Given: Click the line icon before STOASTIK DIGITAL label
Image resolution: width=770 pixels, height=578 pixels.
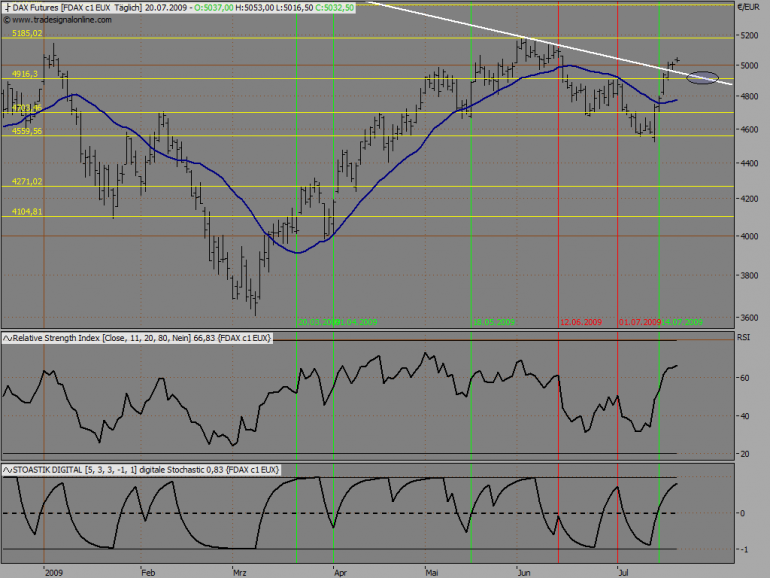Looking at the screenshot, I should pyautogui.click(x=8, y=470).
